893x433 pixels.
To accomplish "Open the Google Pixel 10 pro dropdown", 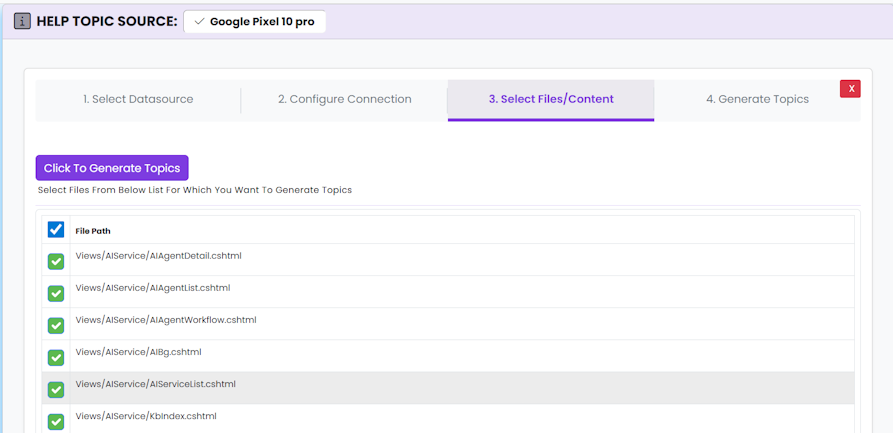I will click(x=254, y=22).
